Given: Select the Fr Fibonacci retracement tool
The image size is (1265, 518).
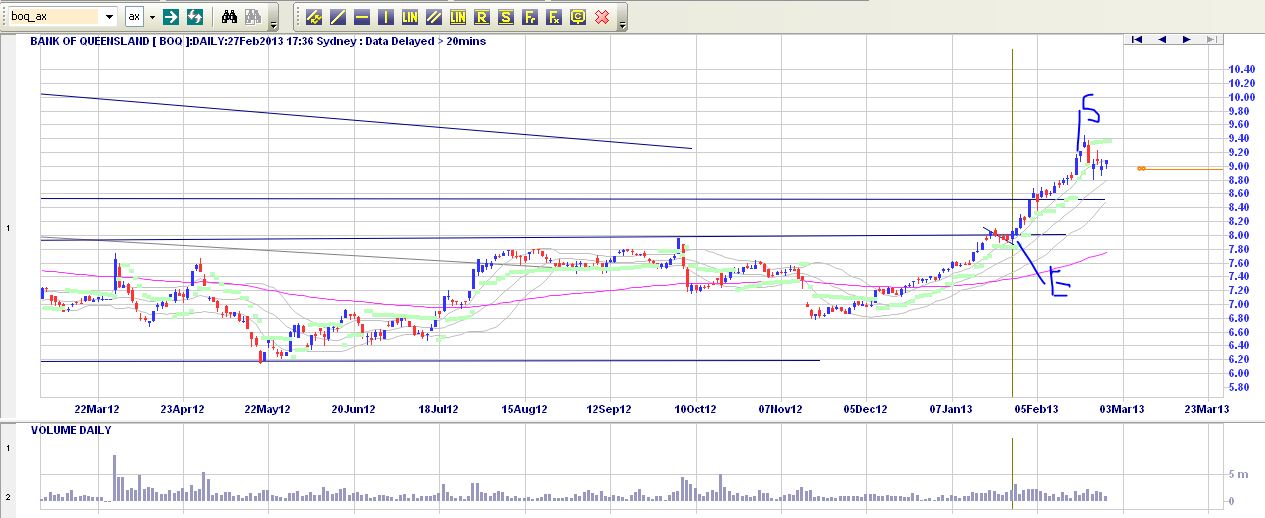Looking at the screenshot, I should (530, 17).
